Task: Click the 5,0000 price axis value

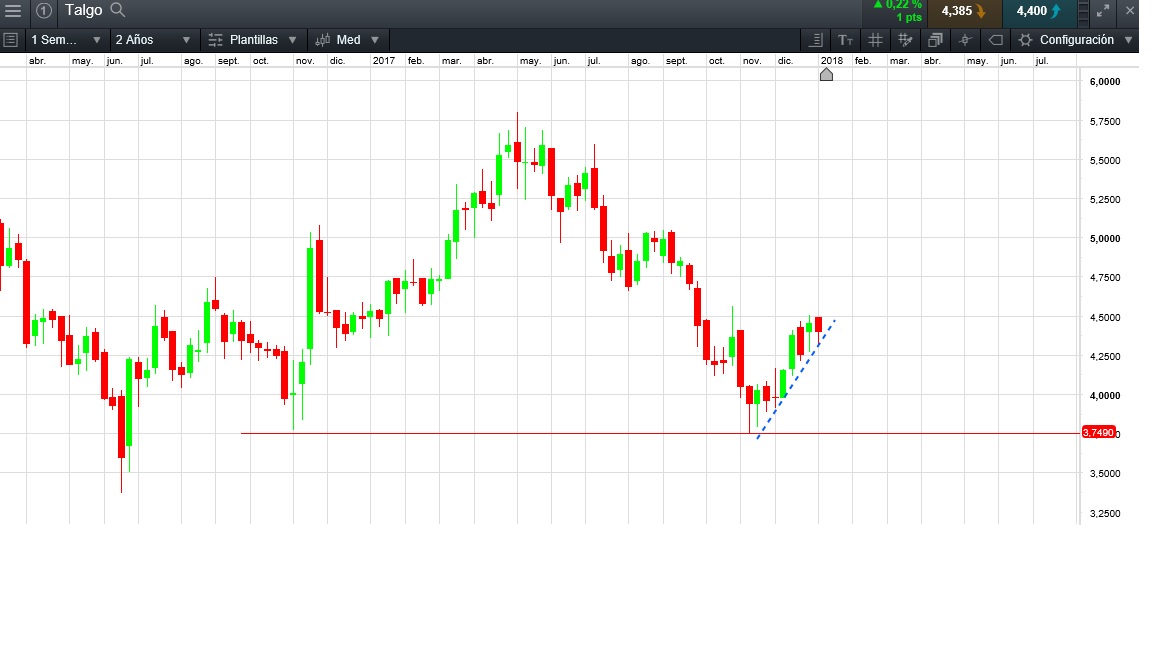Action: (x=1105, y=239)
